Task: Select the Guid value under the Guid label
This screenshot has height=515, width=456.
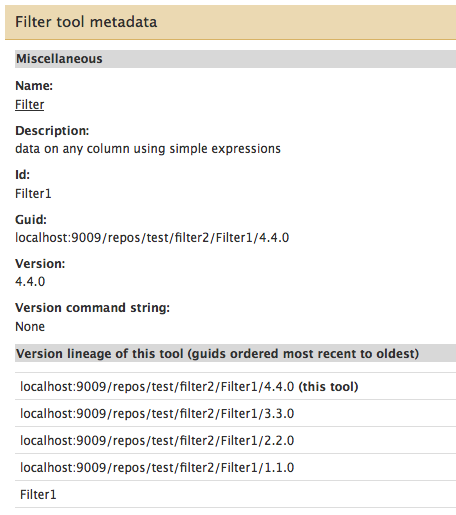Action: 152,238
